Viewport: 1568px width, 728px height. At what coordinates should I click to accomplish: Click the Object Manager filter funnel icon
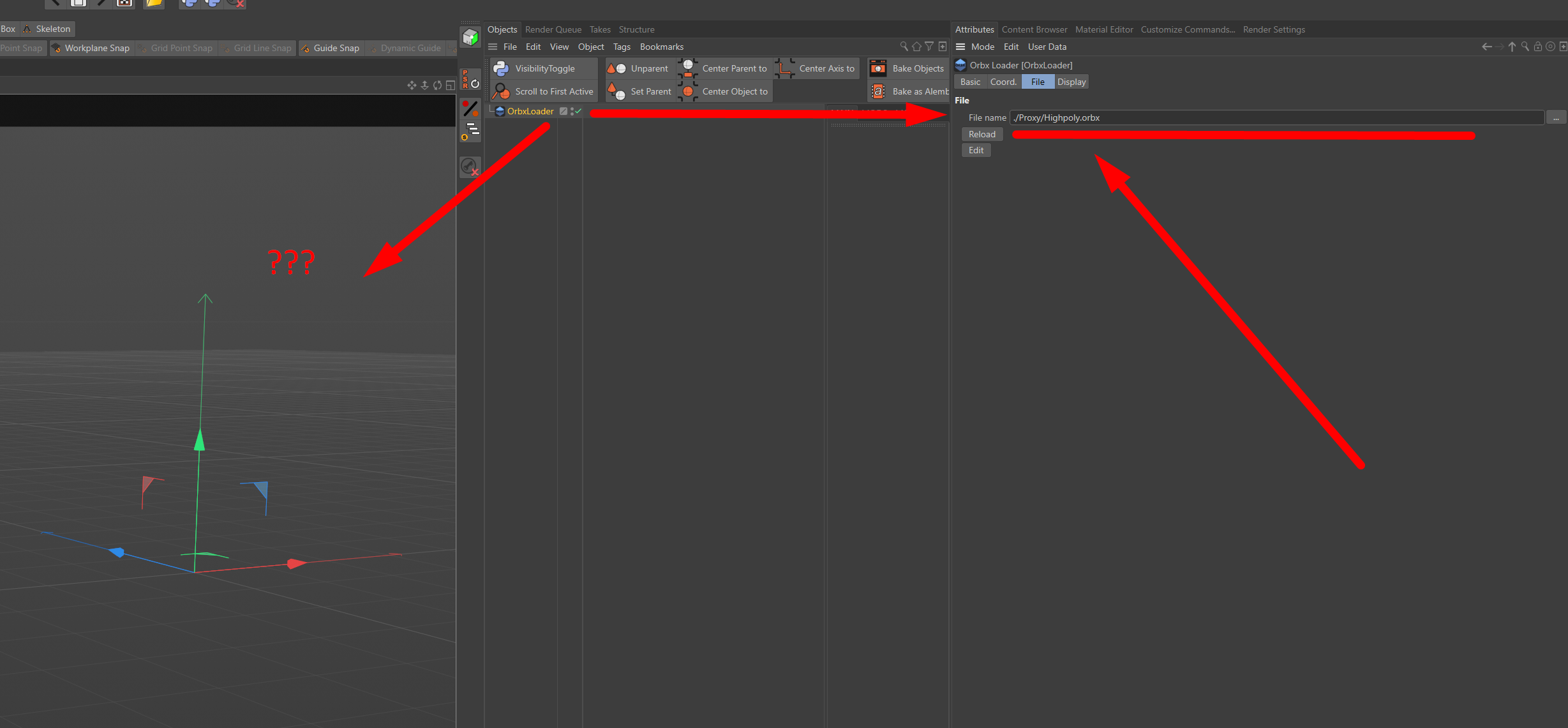pos(929,47)
